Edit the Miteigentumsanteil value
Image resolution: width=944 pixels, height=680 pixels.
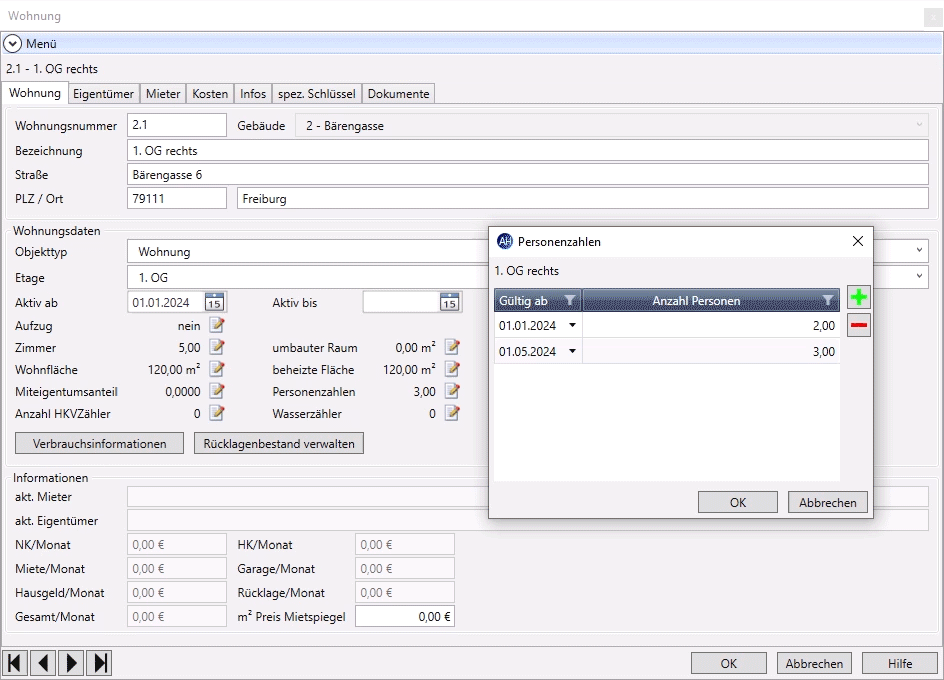217,391
